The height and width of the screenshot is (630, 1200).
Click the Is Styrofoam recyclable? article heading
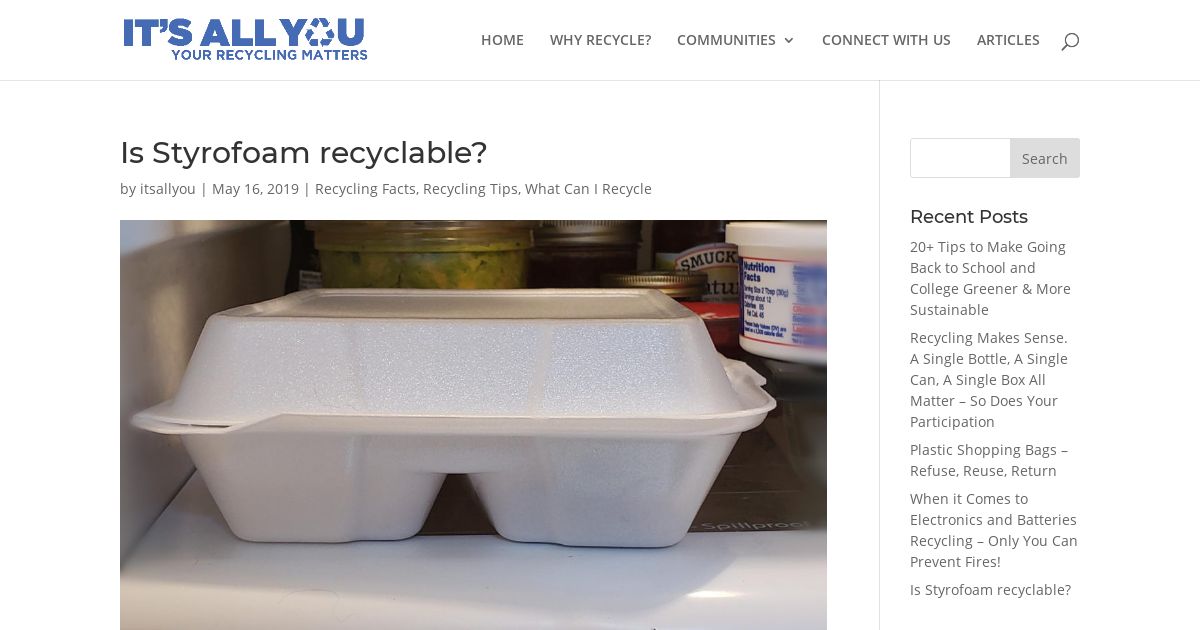(303, 153)
